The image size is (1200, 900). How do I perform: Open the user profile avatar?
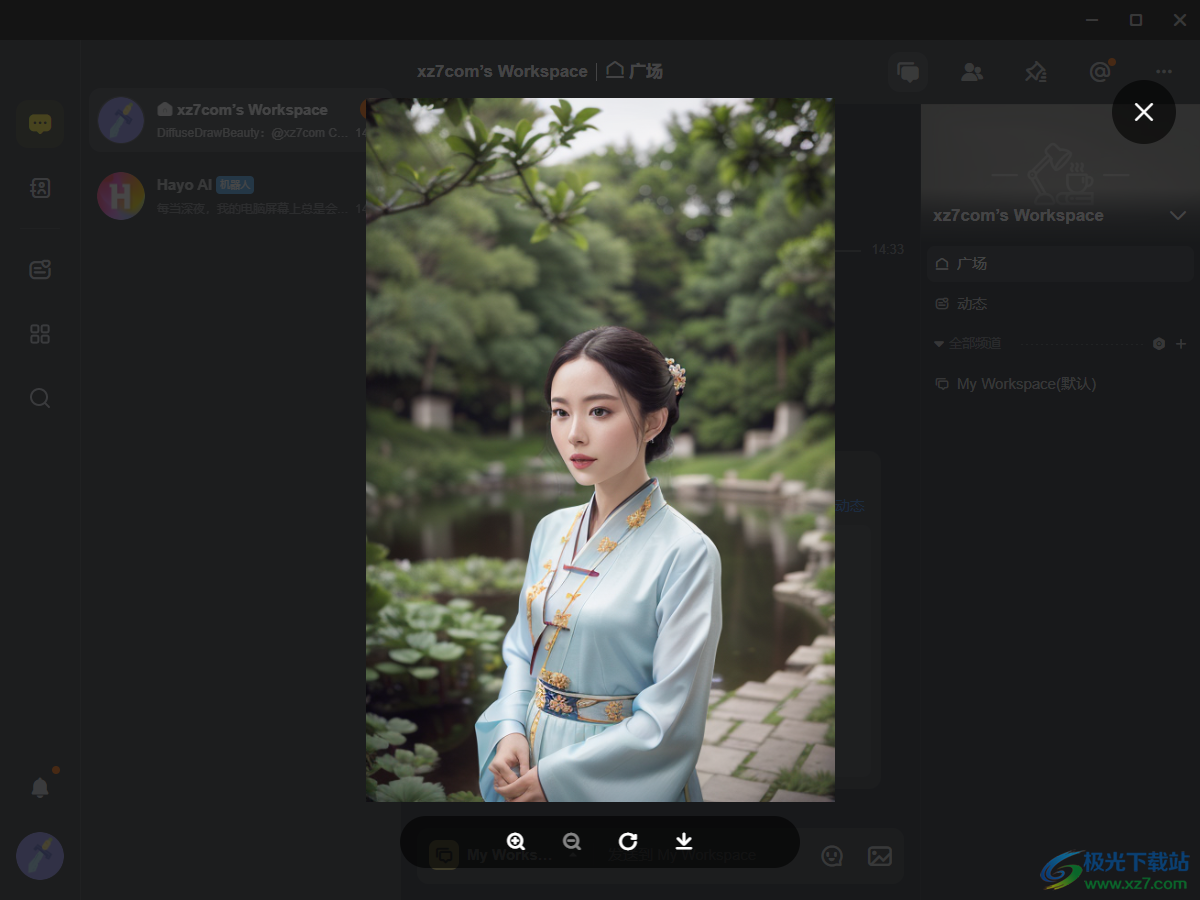pyautogui.click(x=40, y=856)
